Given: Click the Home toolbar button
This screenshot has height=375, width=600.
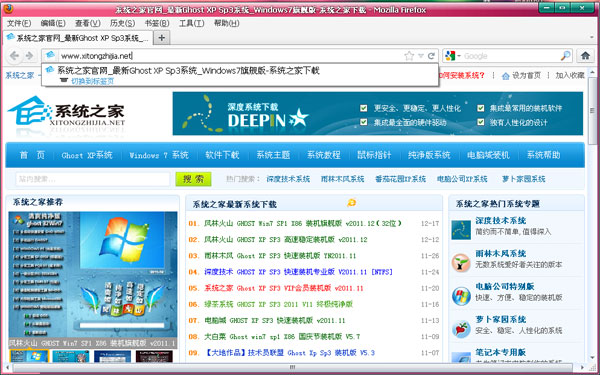Looking at the screenshot, I should point(585,56).
